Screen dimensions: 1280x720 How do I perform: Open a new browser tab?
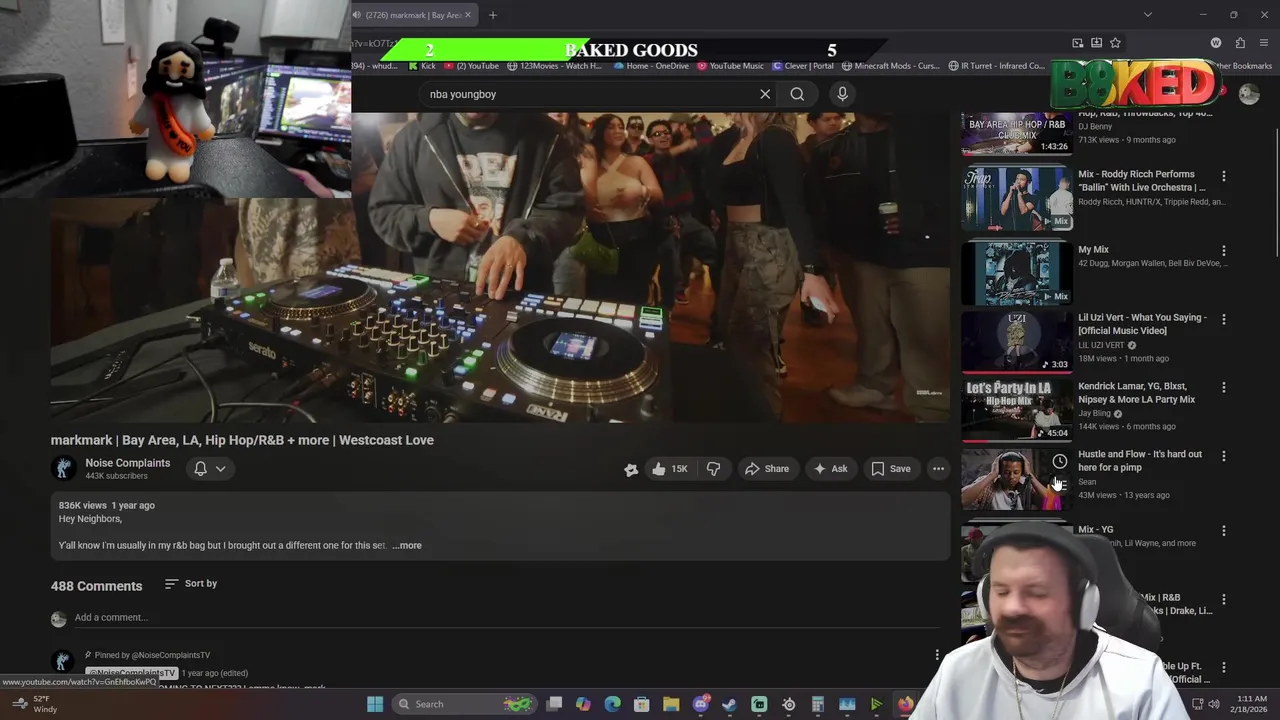click(492, 15)
